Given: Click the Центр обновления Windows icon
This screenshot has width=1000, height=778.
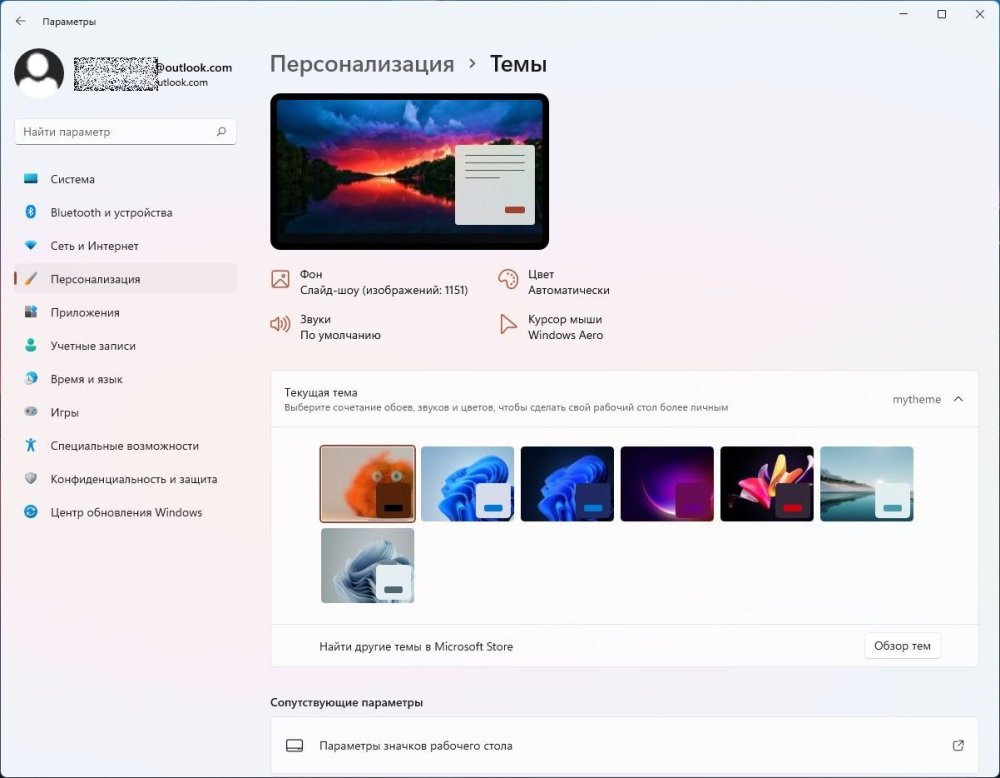Looking at the screenshot, I should pos(30,512).
